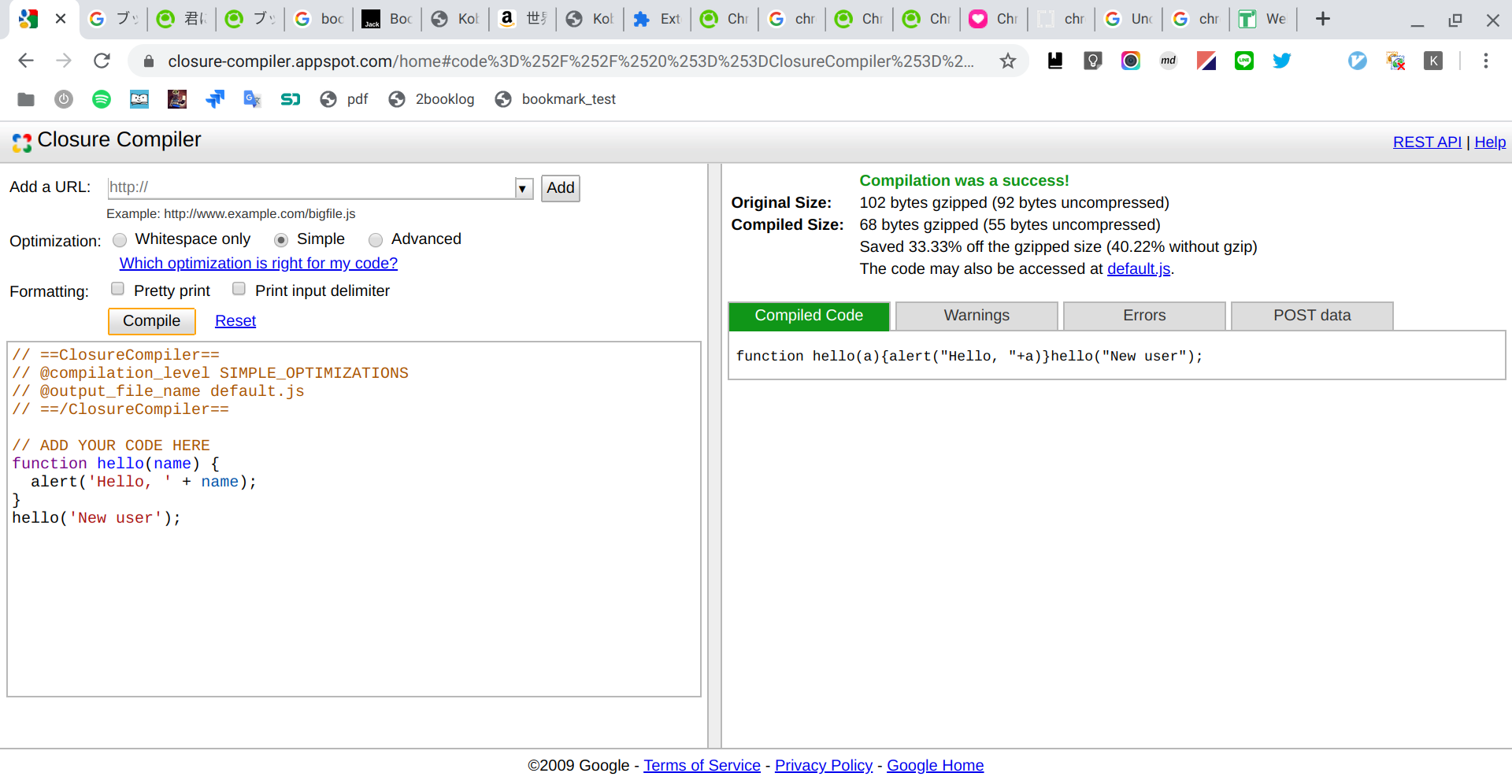
Task: Click the Add URL button
Action: 561,188
